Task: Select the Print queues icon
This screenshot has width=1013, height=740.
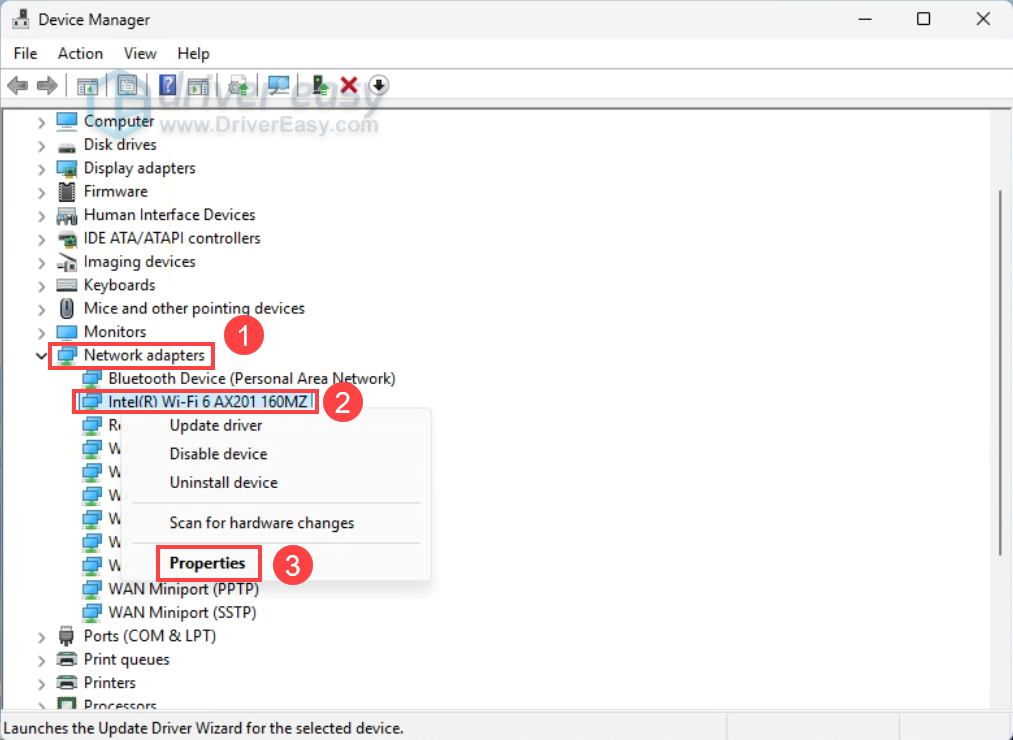Action: click(67, 659)
